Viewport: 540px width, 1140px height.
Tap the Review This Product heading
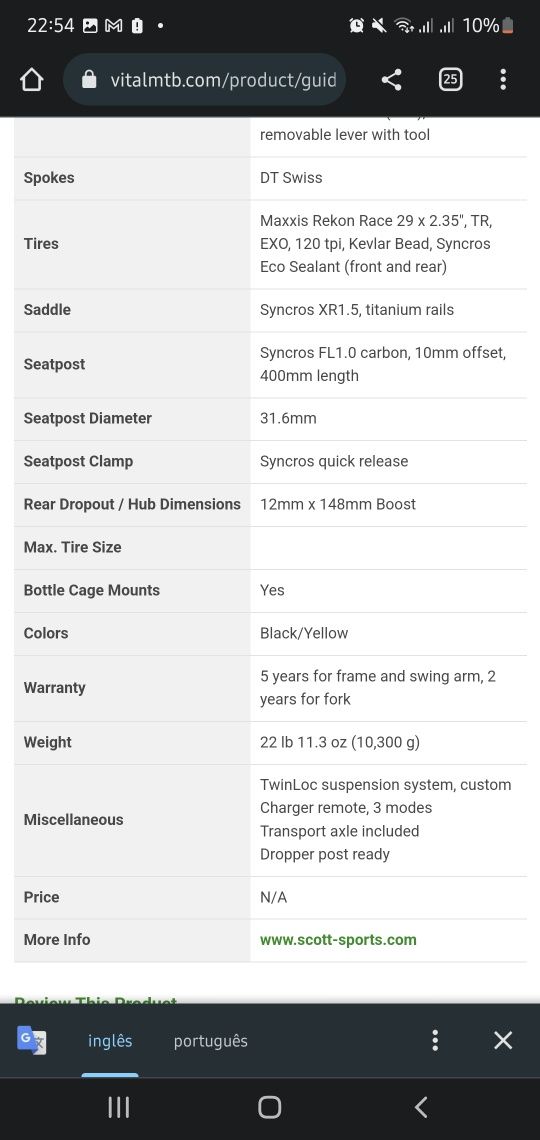[96, 1000]
